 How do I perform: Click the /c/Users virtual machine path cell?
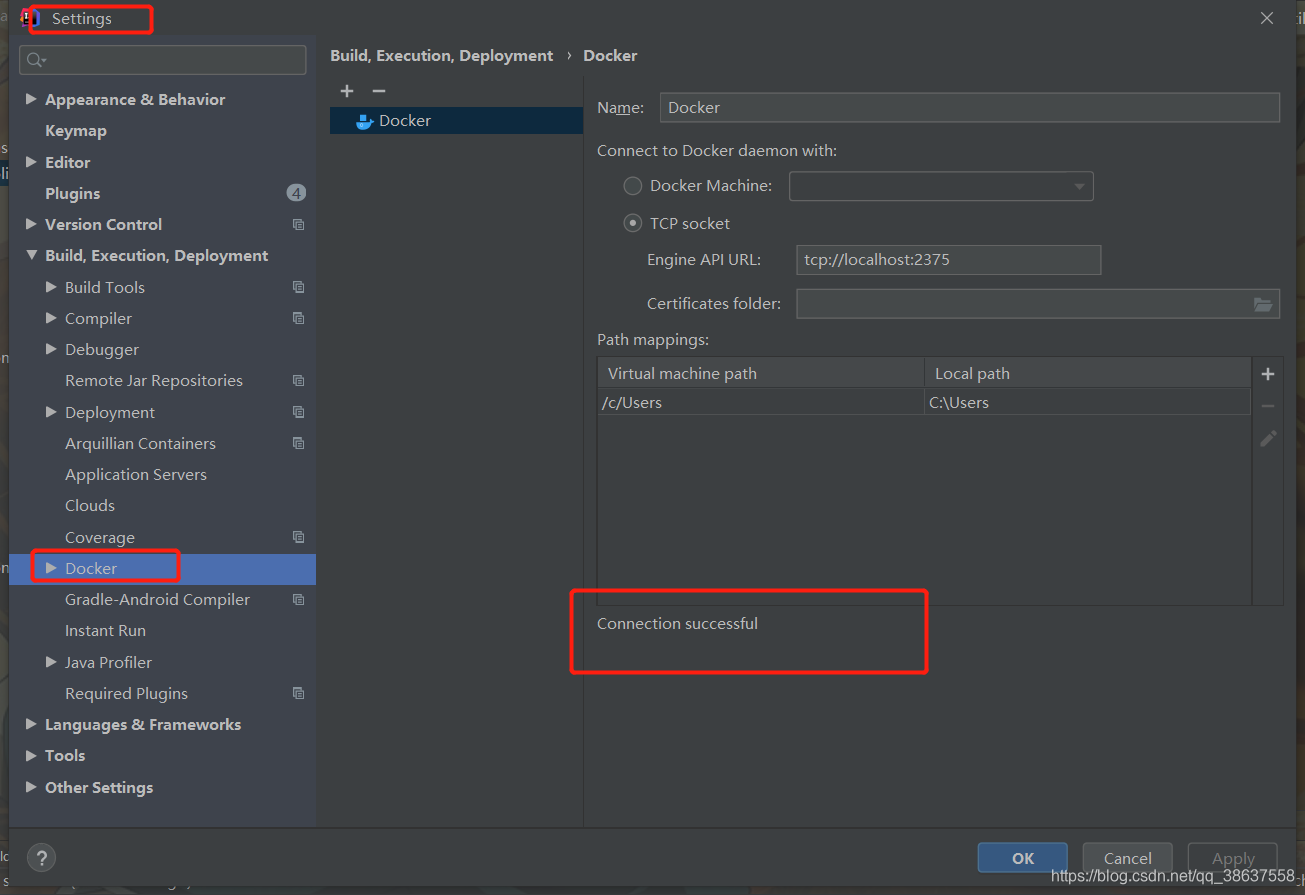click(x=761, y=403)
